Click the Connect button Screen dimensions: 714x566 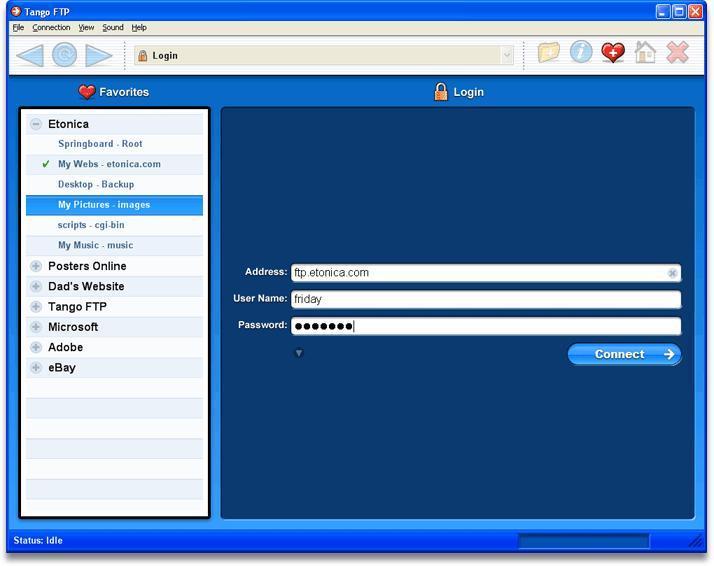[624, 354]
